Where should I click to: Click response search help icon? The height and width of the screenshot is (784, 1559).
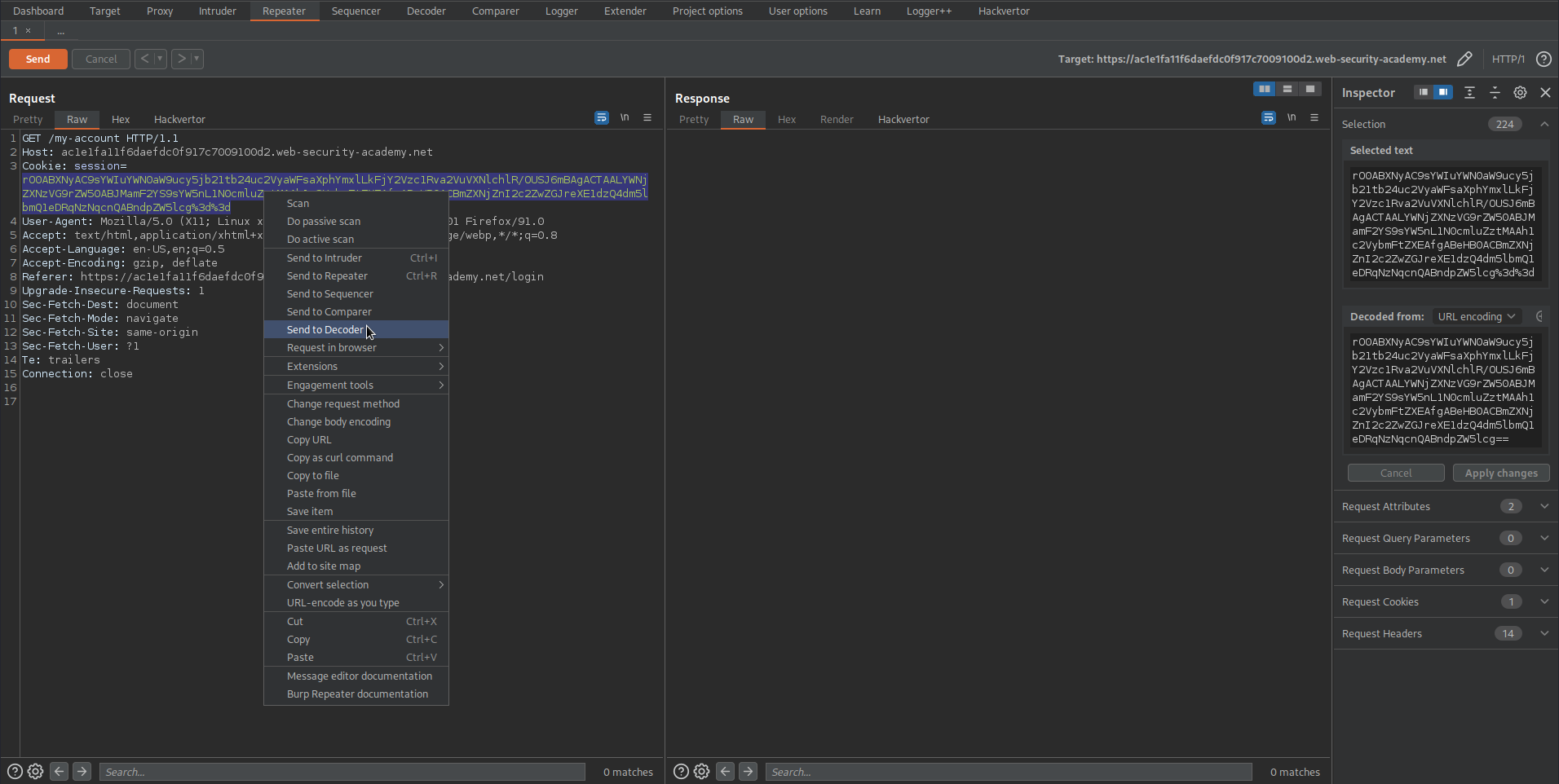pyautogui.click(x=681, y=771)
